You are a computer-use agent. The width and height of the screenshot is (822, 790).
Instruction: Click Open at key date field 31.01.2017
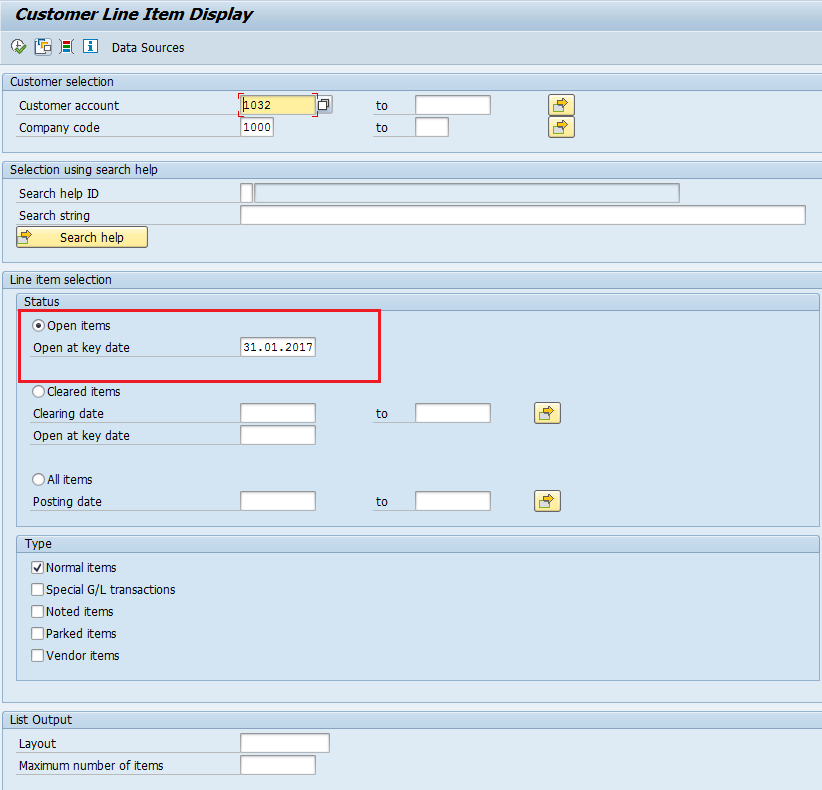[278, 347]
